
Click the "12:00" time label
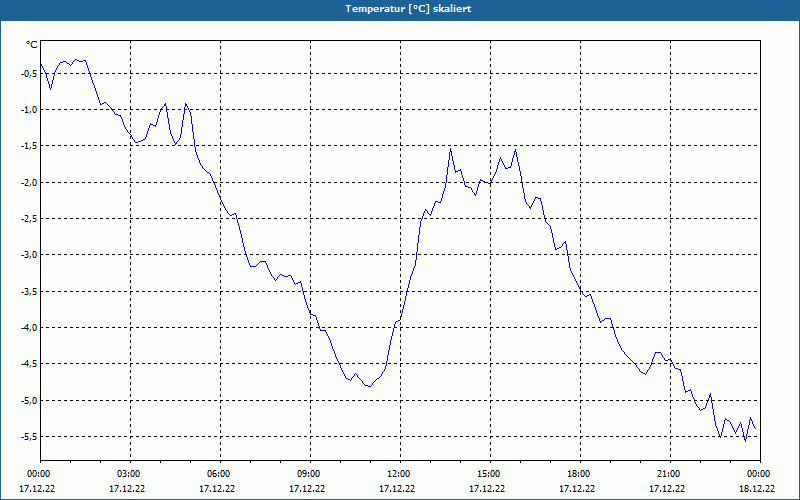[400, 474]
